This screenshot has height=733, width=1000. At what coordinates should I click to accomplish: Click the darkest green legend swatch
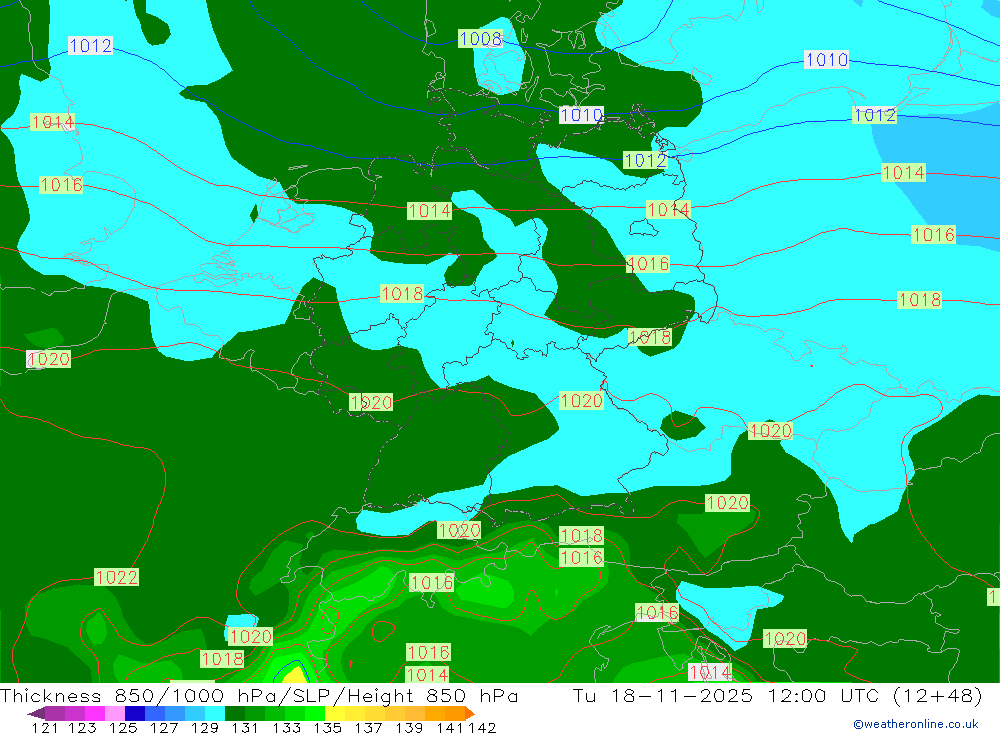click(235, 713)
